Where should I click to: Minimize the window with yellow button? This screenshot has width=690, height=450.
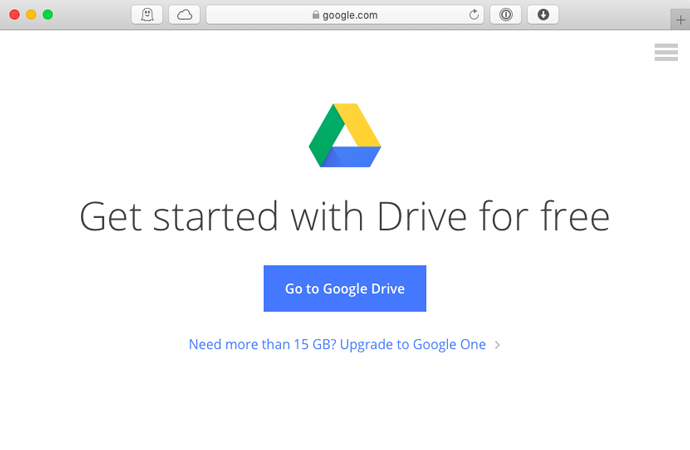click(31, 15)
